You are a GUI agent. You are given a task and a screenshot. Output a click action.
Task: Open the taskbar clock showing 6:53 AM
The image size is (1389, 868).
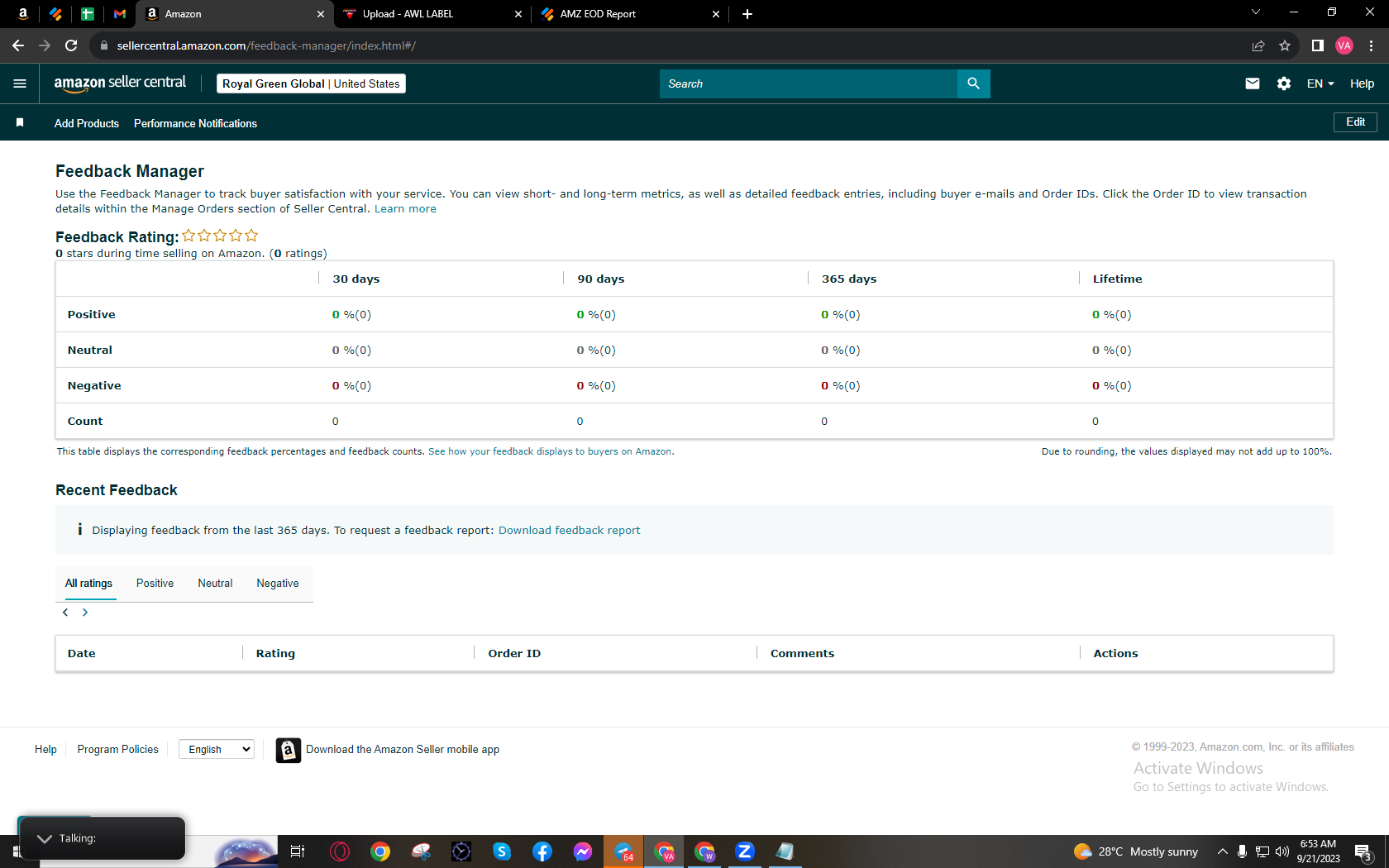(x=1318, y=851)
